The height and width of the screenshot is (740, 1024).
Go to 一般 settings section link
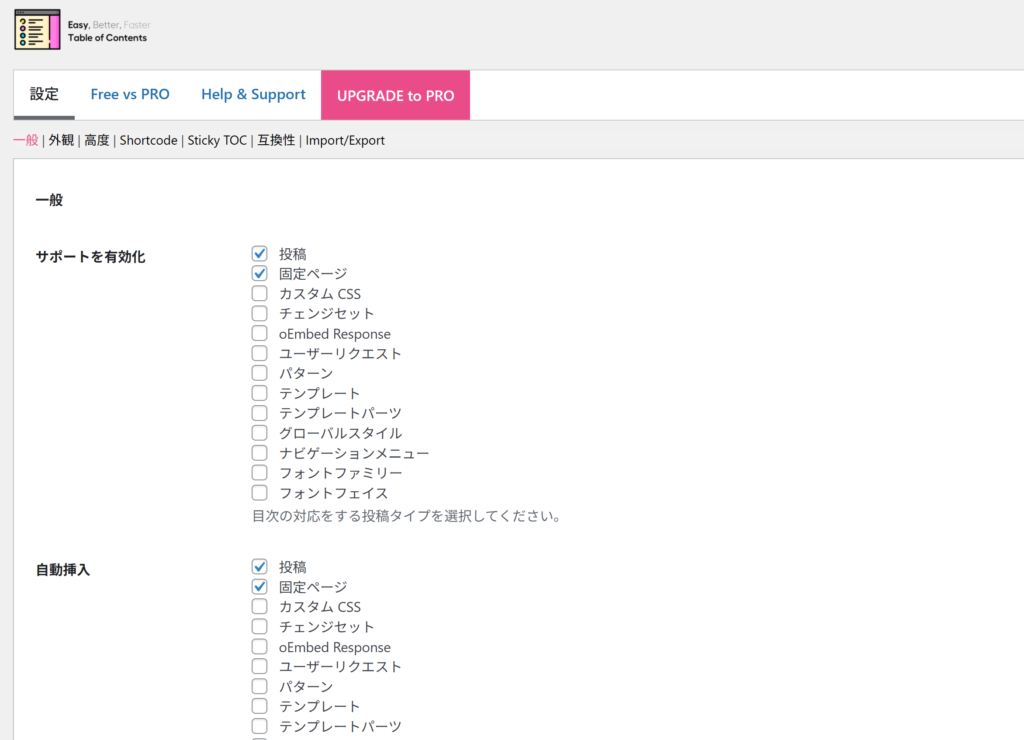25,141
